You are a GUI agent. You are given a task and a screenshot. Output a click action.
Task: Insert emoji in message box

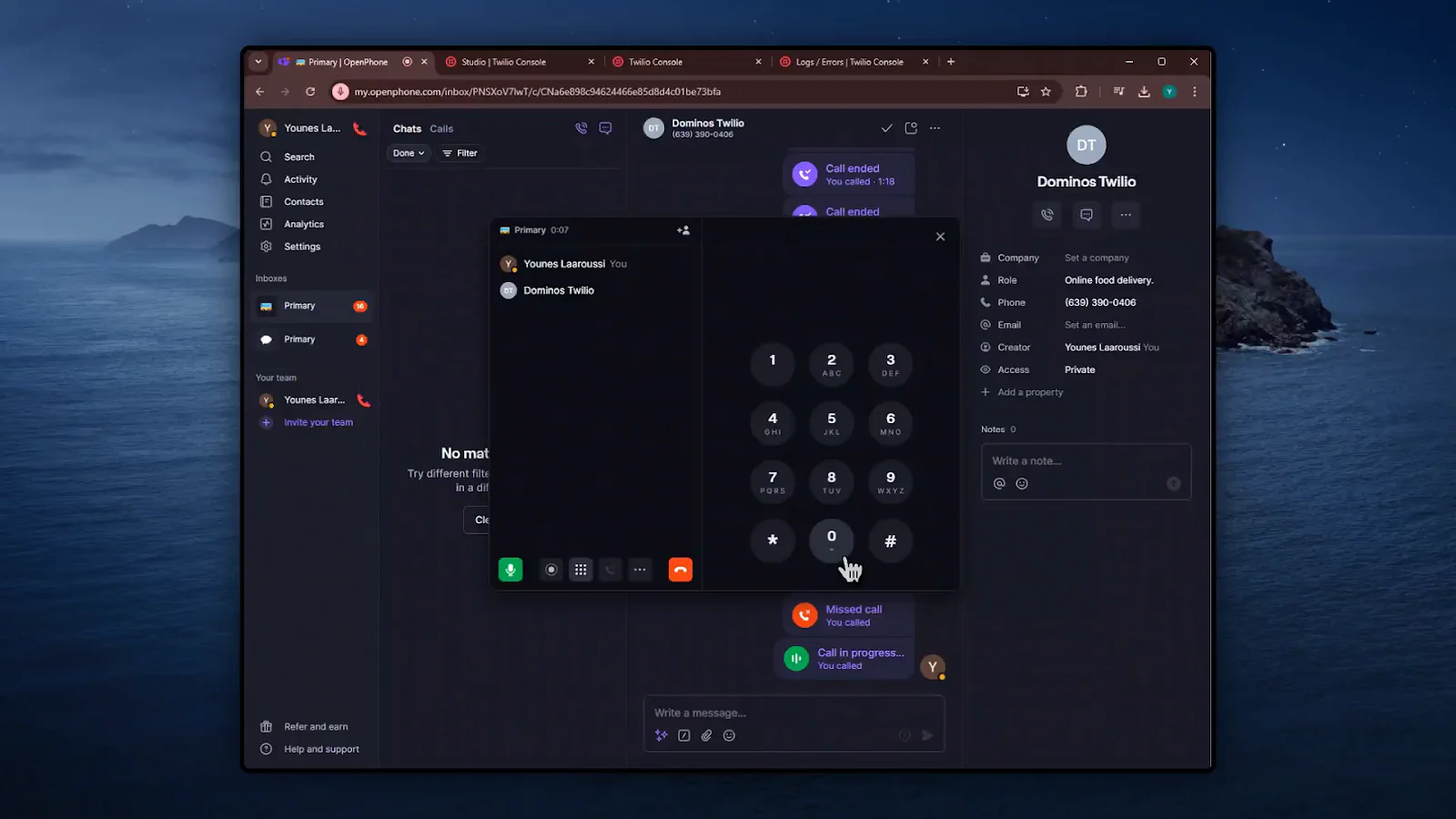click(729, 735)
